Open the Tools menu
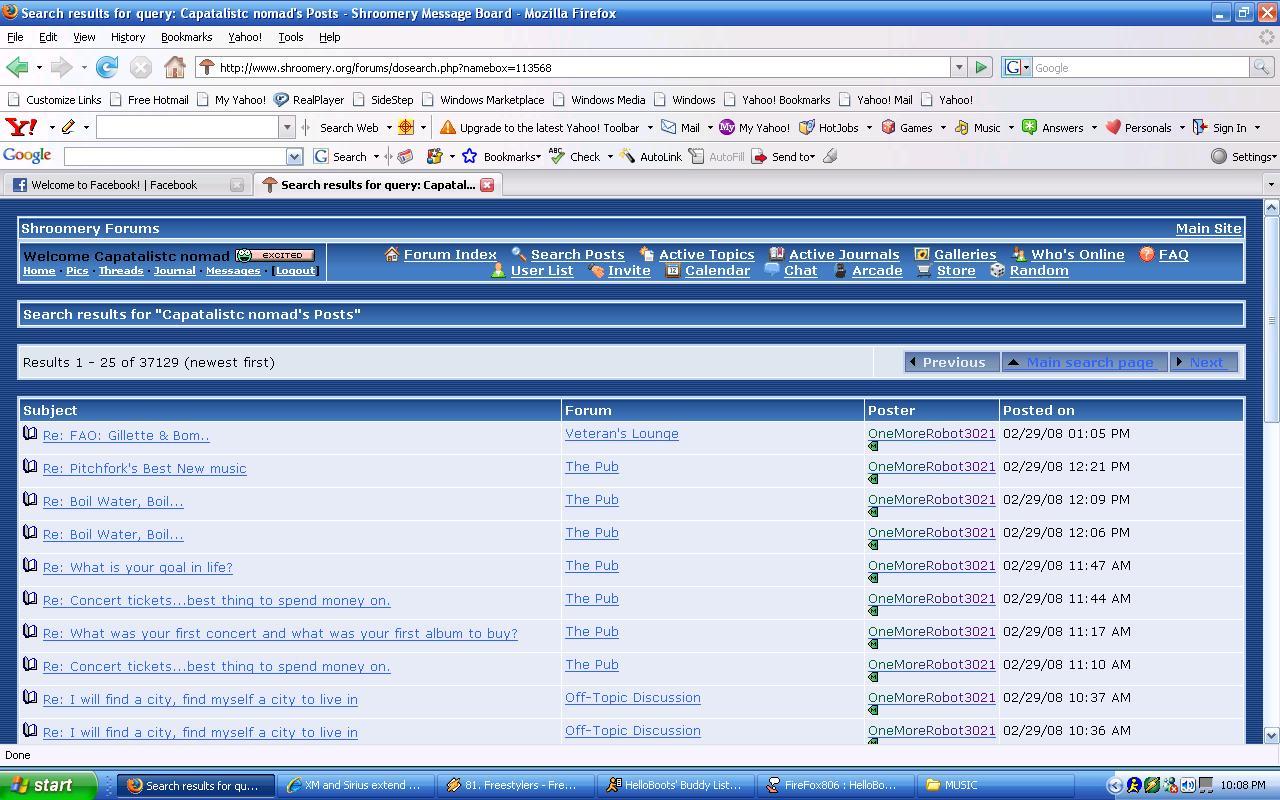The width and height of the screenshot is (1280, 800). (291, 37)
